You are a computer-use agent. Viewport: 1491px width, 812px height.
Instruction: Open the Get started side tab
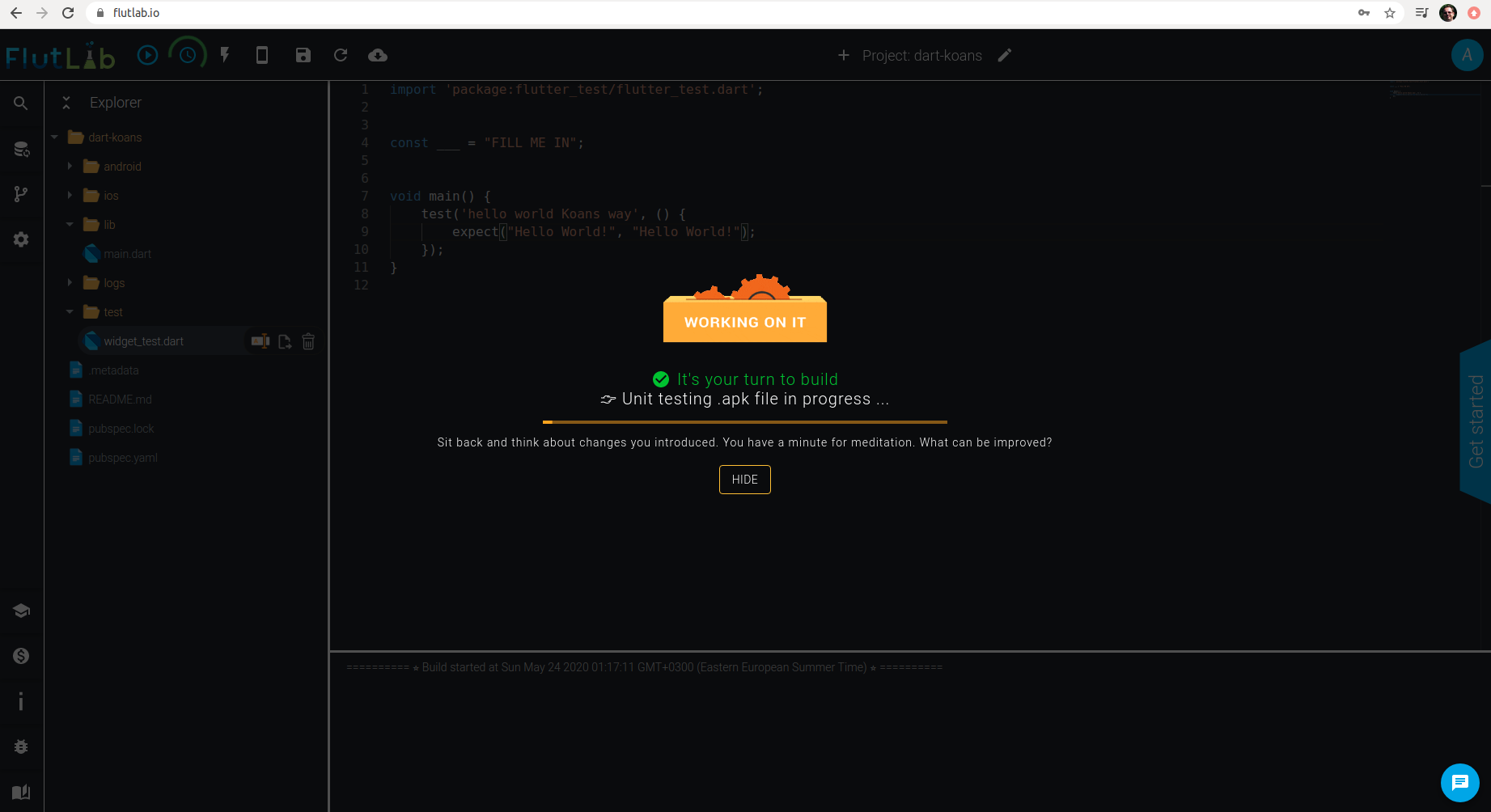click(x=1476, y=421)
